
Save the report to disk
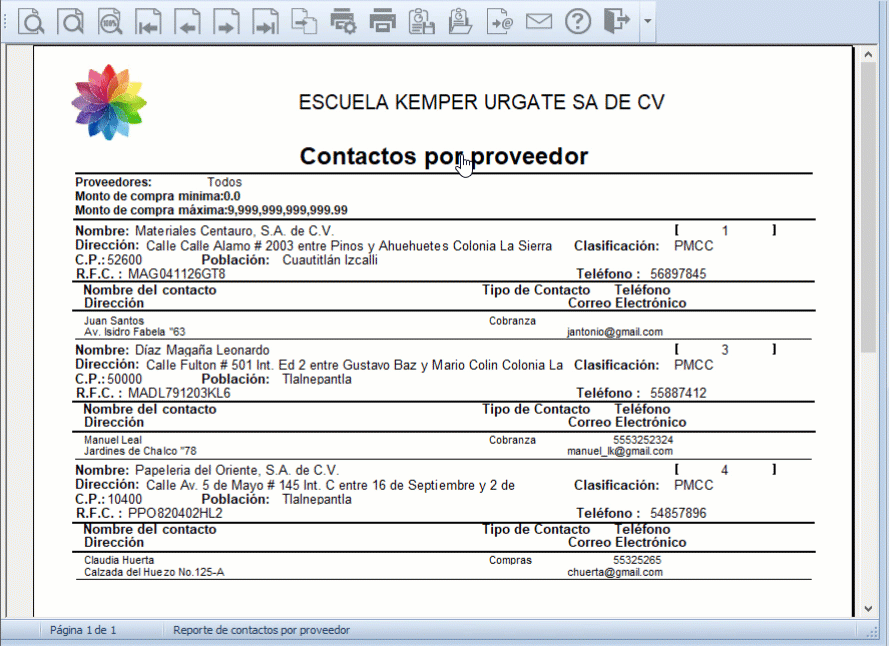point(421,21)
